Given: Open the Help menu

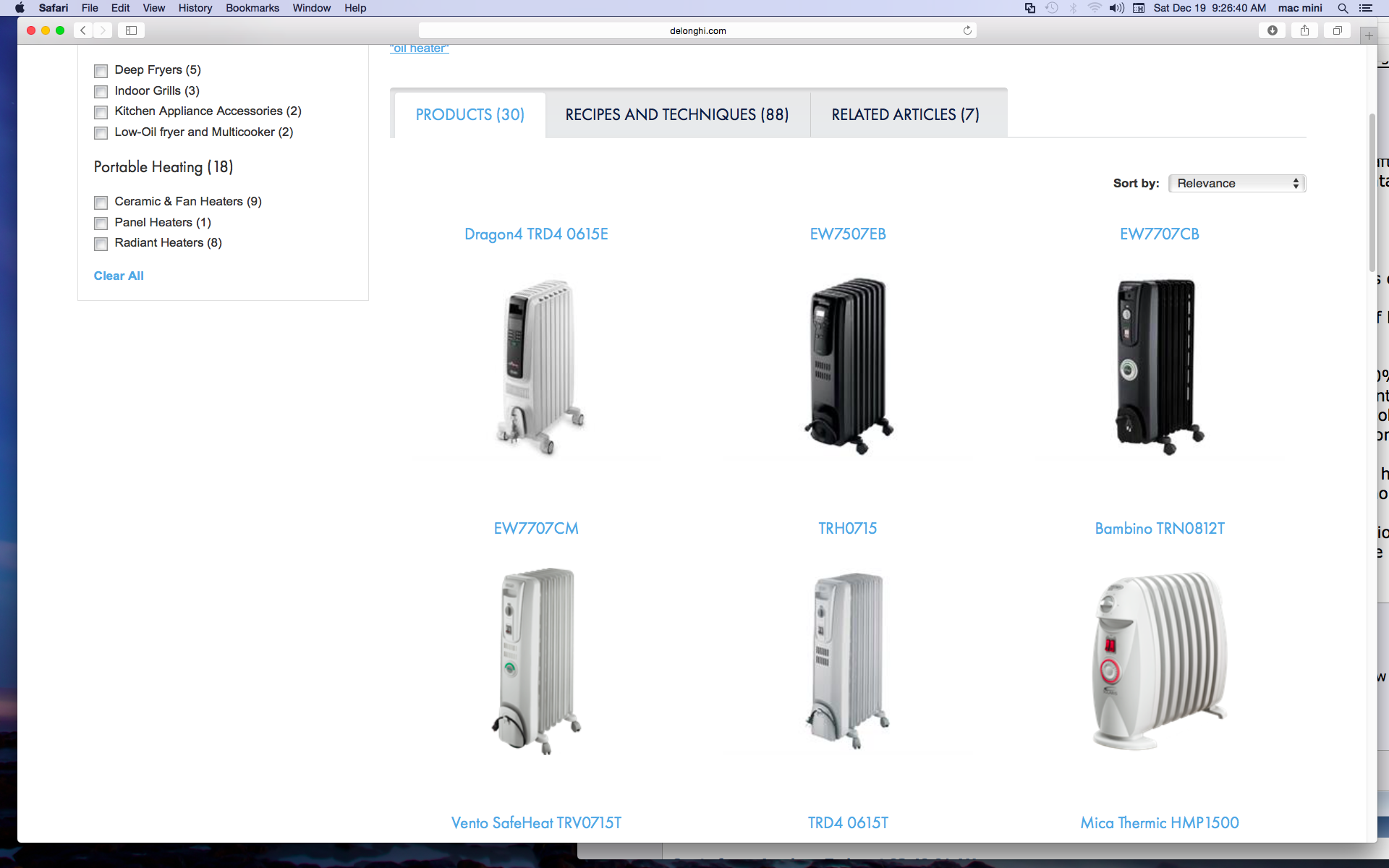Looking at the screenshot, I should tap(355, 8).
